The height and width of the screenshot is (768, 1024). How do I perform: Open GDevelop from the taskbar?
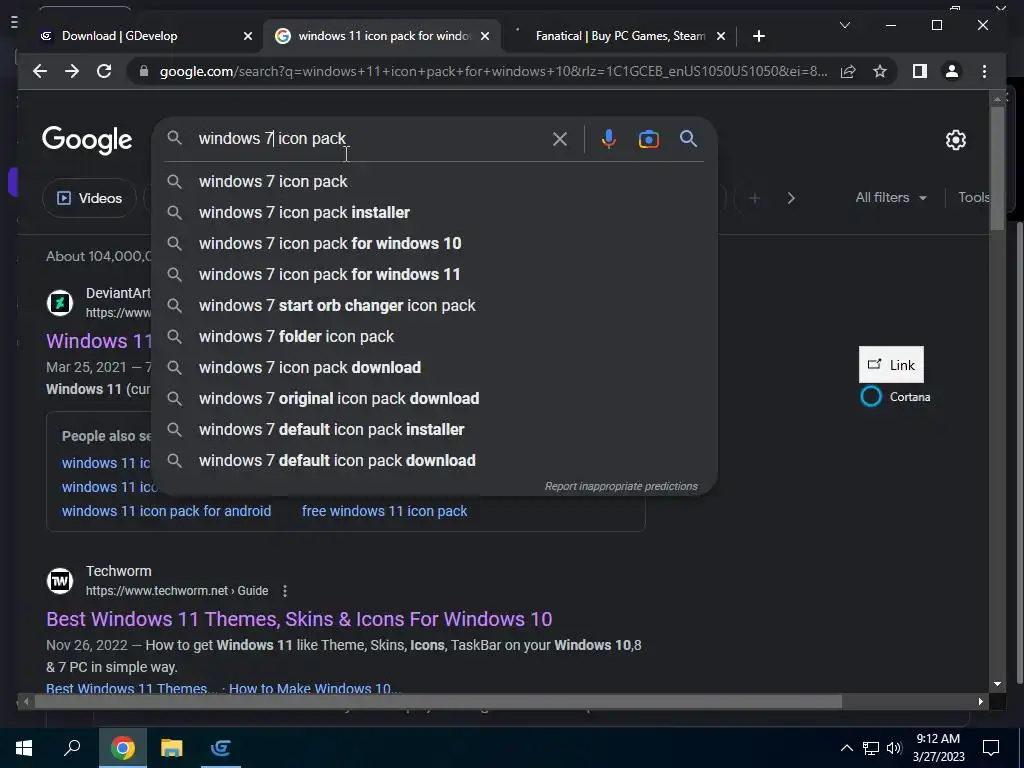(x=221, y=748)
